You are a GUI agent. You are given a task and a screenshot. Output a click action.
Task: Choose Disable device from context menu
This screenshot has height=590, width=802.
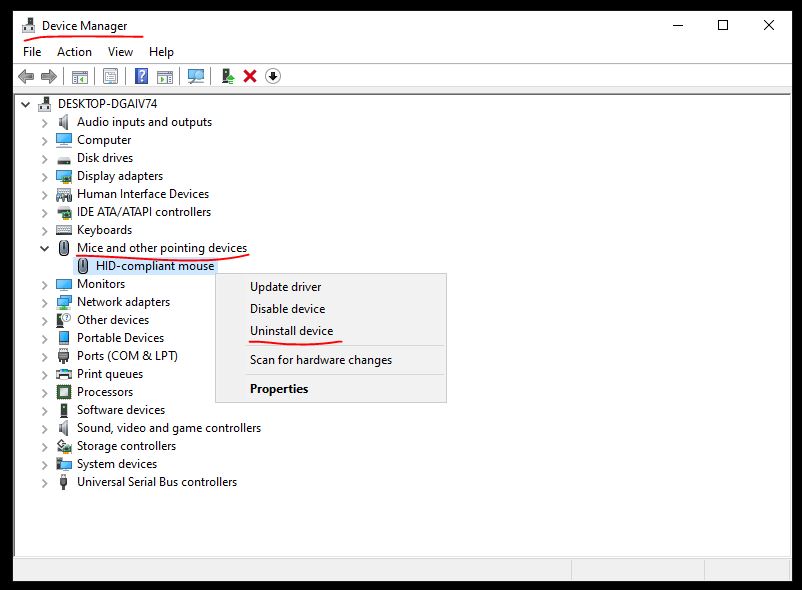coord(331,309)
